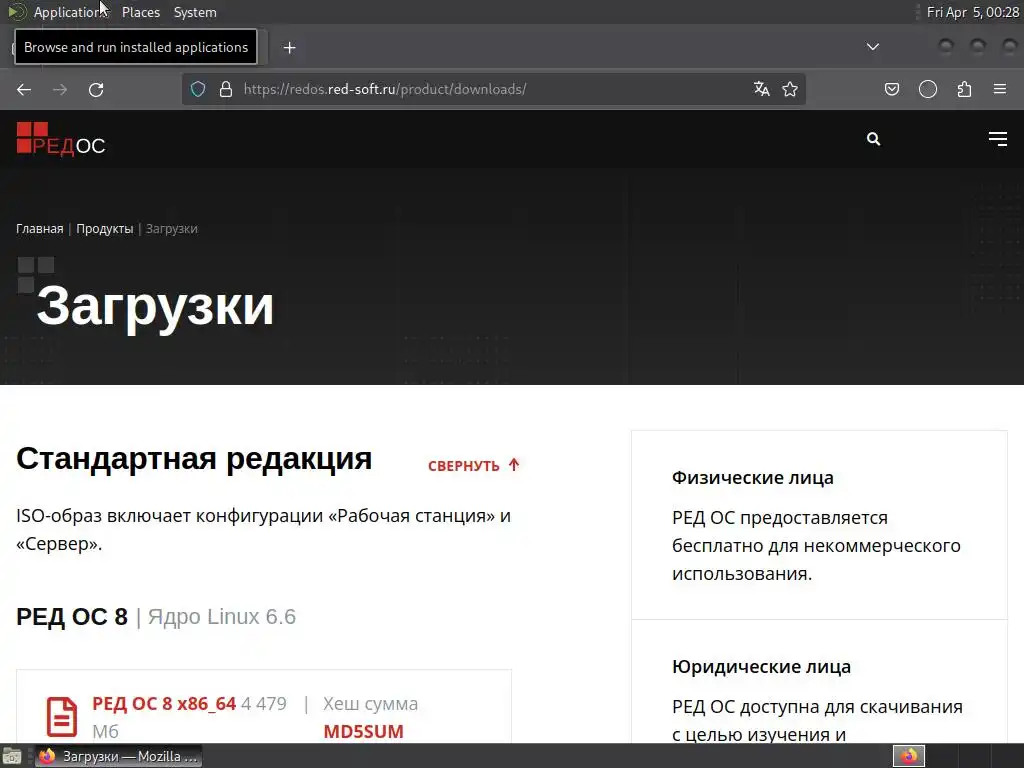This screenshot has width=1024, height=768.
Task: Click the РЕД ОС 8 file document icon
Action: [62, 716]
